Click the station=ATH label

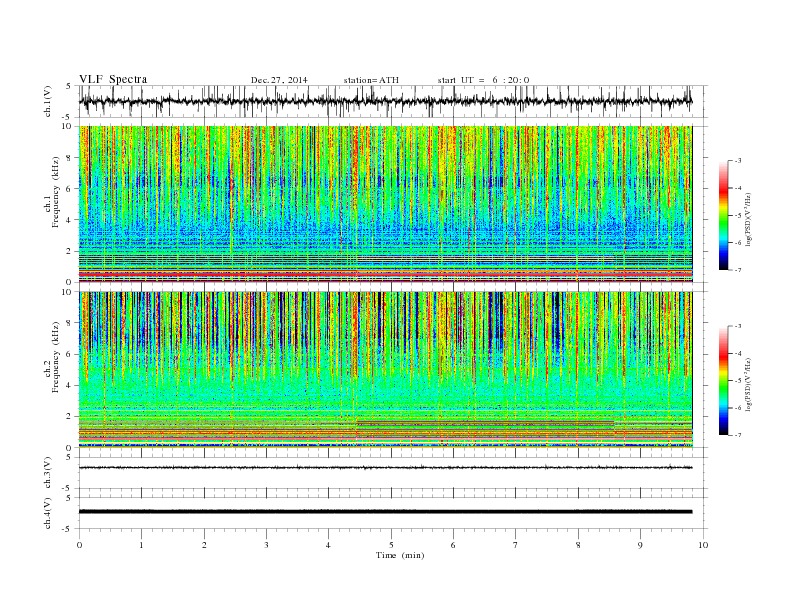tap(371, 80)
